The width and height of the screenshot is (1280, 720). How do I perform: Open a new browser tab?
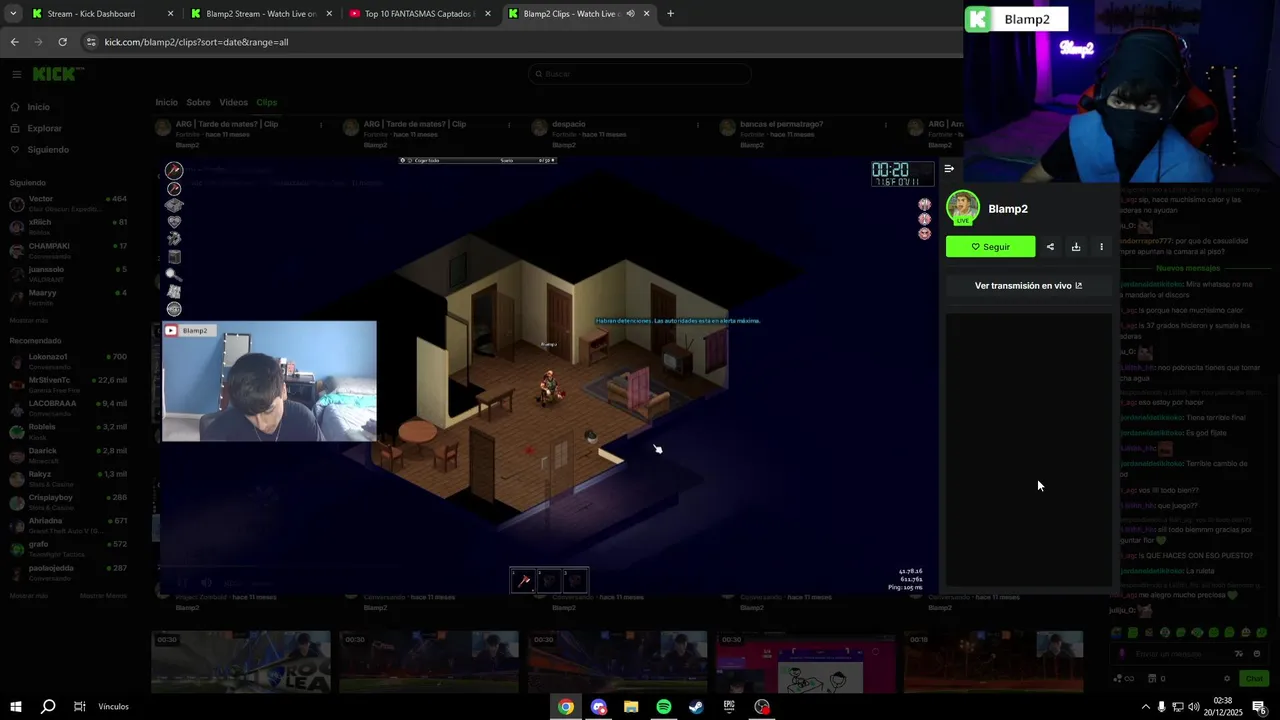670,14
